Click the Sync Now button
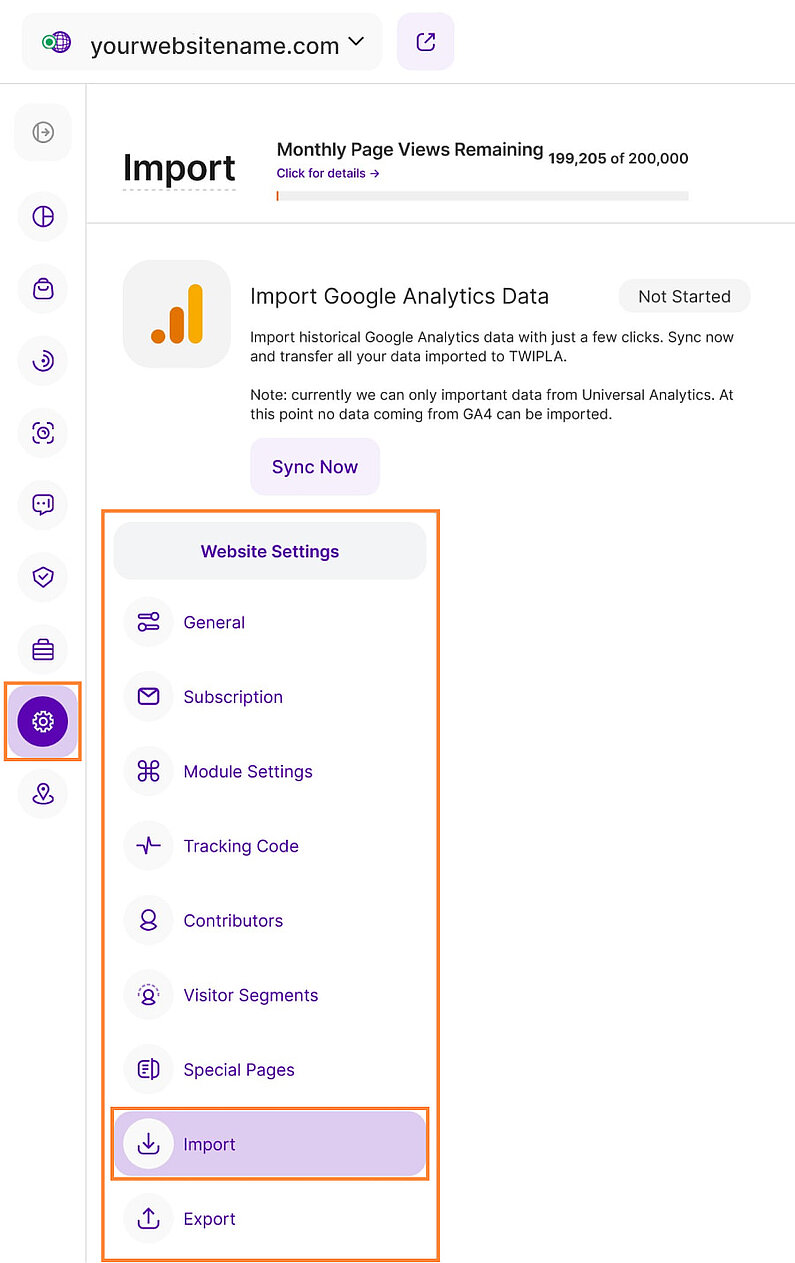The image size is (795, 1263). (314, 466)
